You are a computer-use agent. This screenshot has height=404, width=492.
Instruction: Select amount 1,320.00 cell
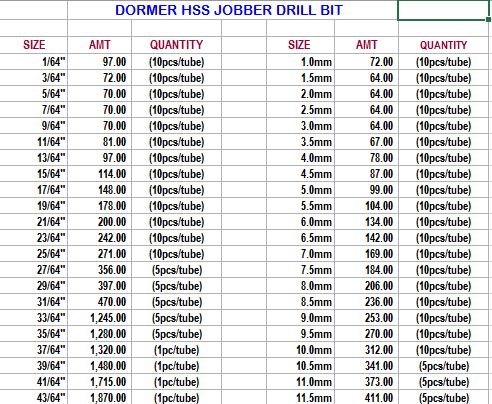tap(99, 350)
